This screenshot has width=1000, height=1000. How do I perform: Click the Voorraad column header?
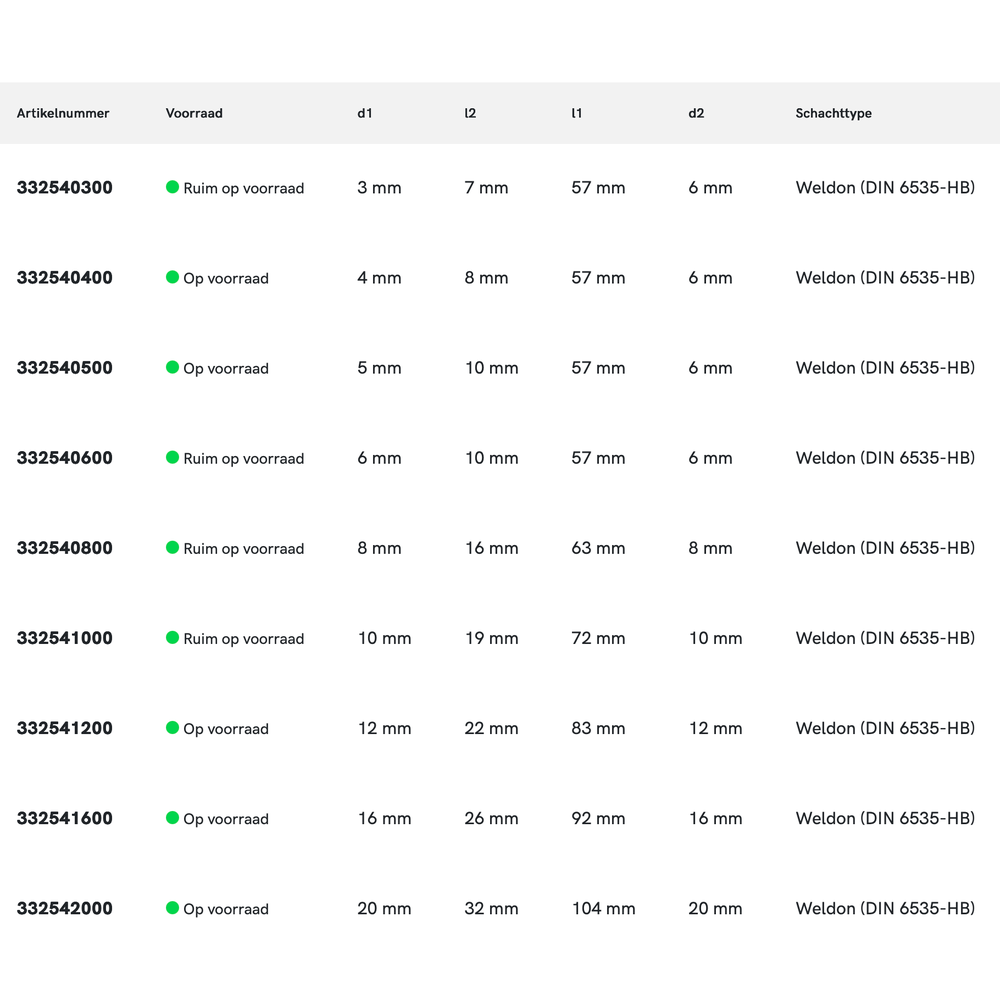tap(194, 113)
